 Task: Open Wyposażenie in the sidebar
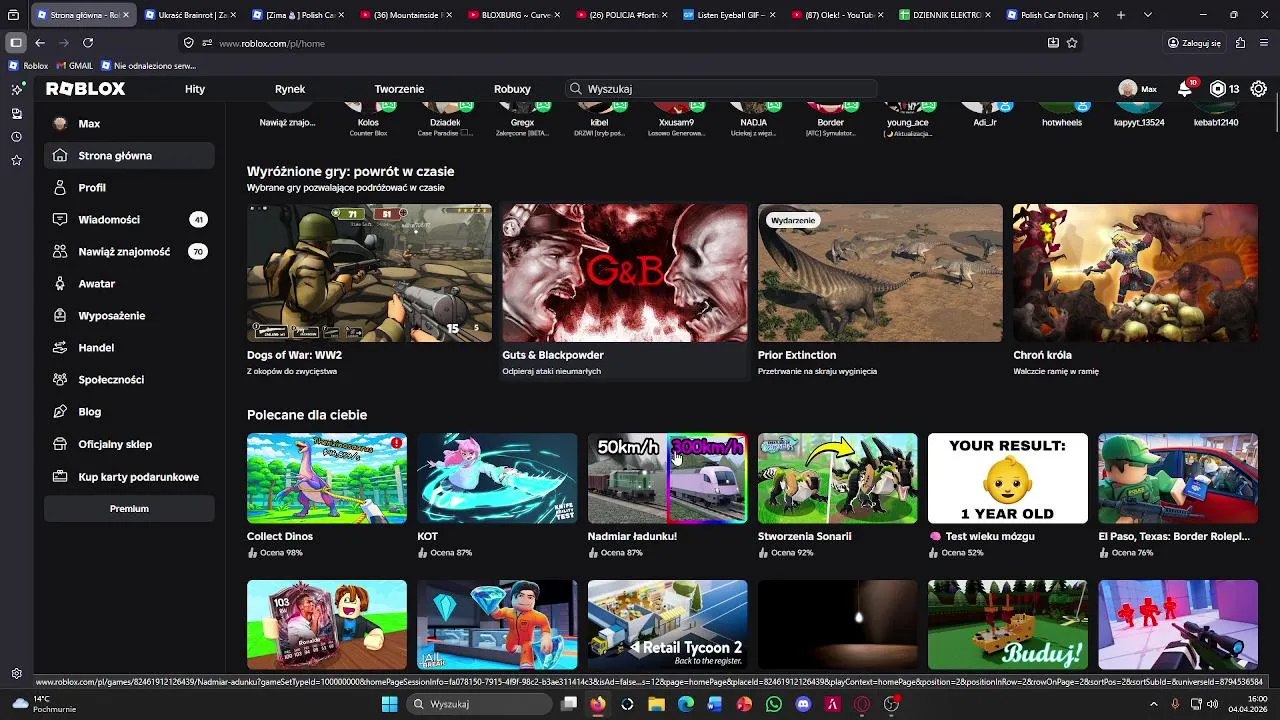click(x=129, y=316)
